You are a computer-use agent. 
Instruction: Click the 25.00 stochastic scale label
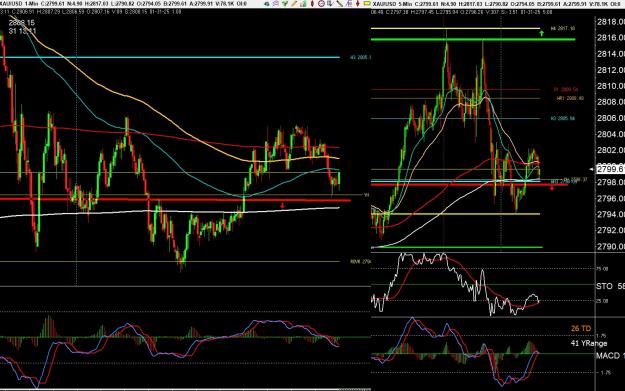(x=602, y=301)
